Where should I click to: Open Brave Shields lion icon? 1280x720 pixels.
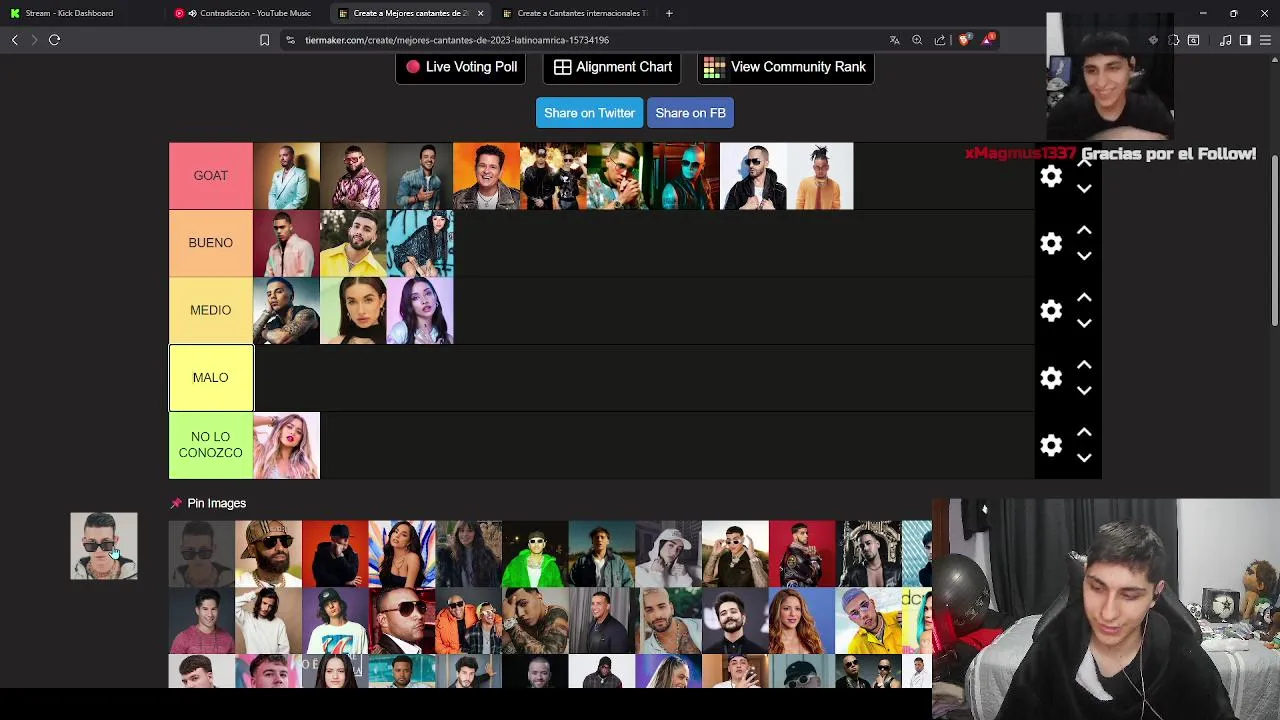(964, 40)
